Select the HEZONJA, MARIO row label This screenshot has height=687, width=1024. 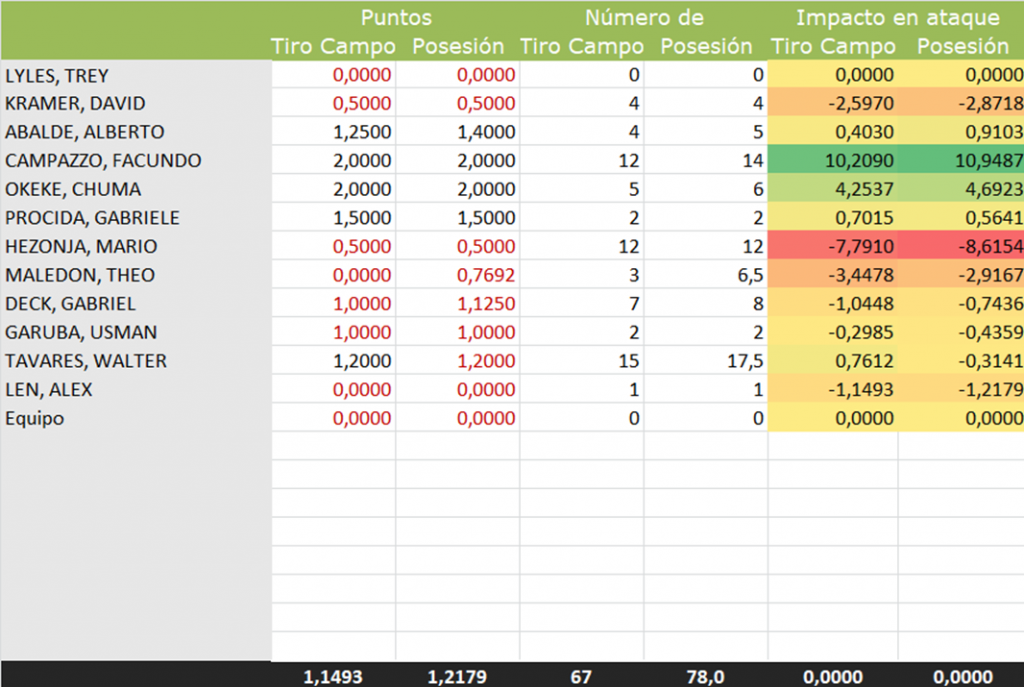[x=81, y=247]
